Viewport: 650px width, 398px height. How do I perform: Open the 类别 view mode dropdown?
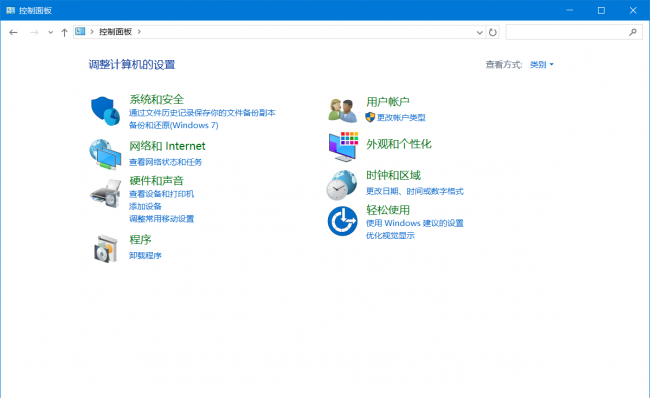point(541,65)
